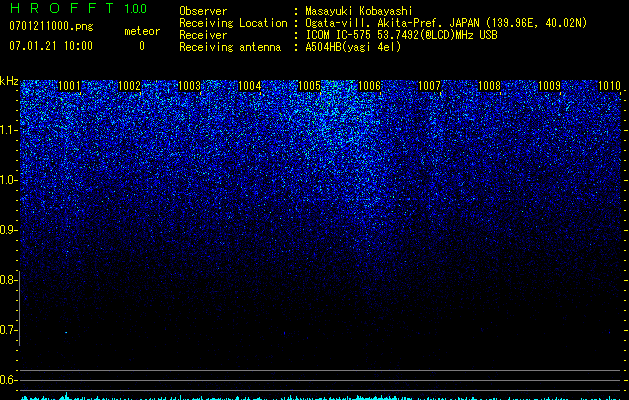This screenshot has width=629, height=400.
Task: Click the cyan amplitude trace at bottom
Action: 321,397
